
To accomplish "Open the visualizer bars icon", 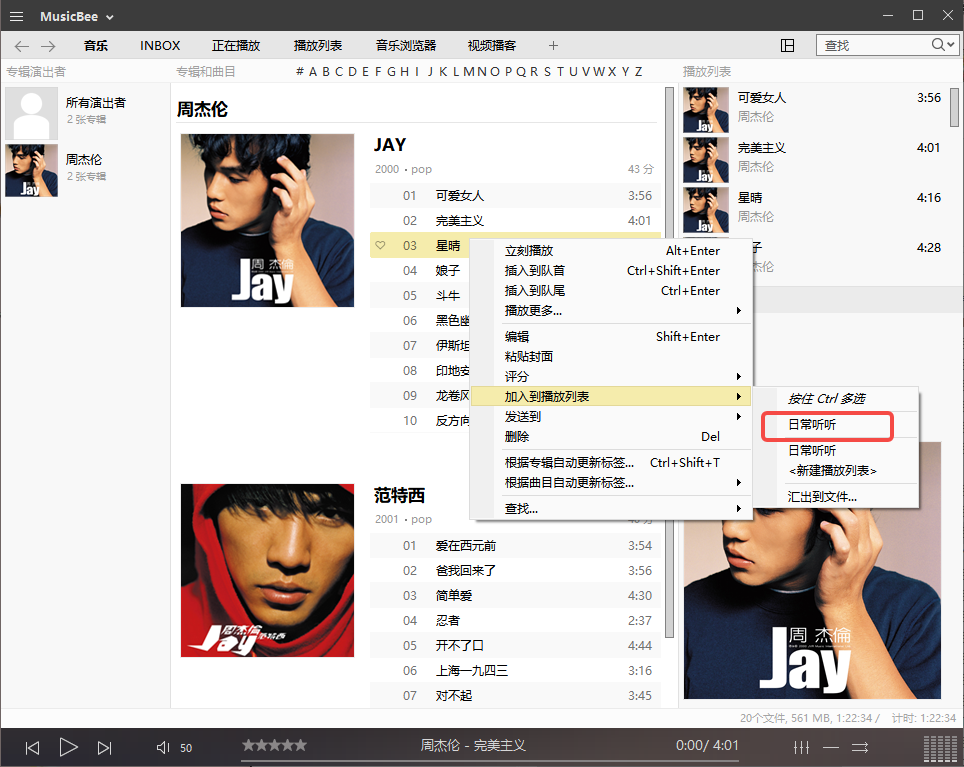I will [941, 748].
